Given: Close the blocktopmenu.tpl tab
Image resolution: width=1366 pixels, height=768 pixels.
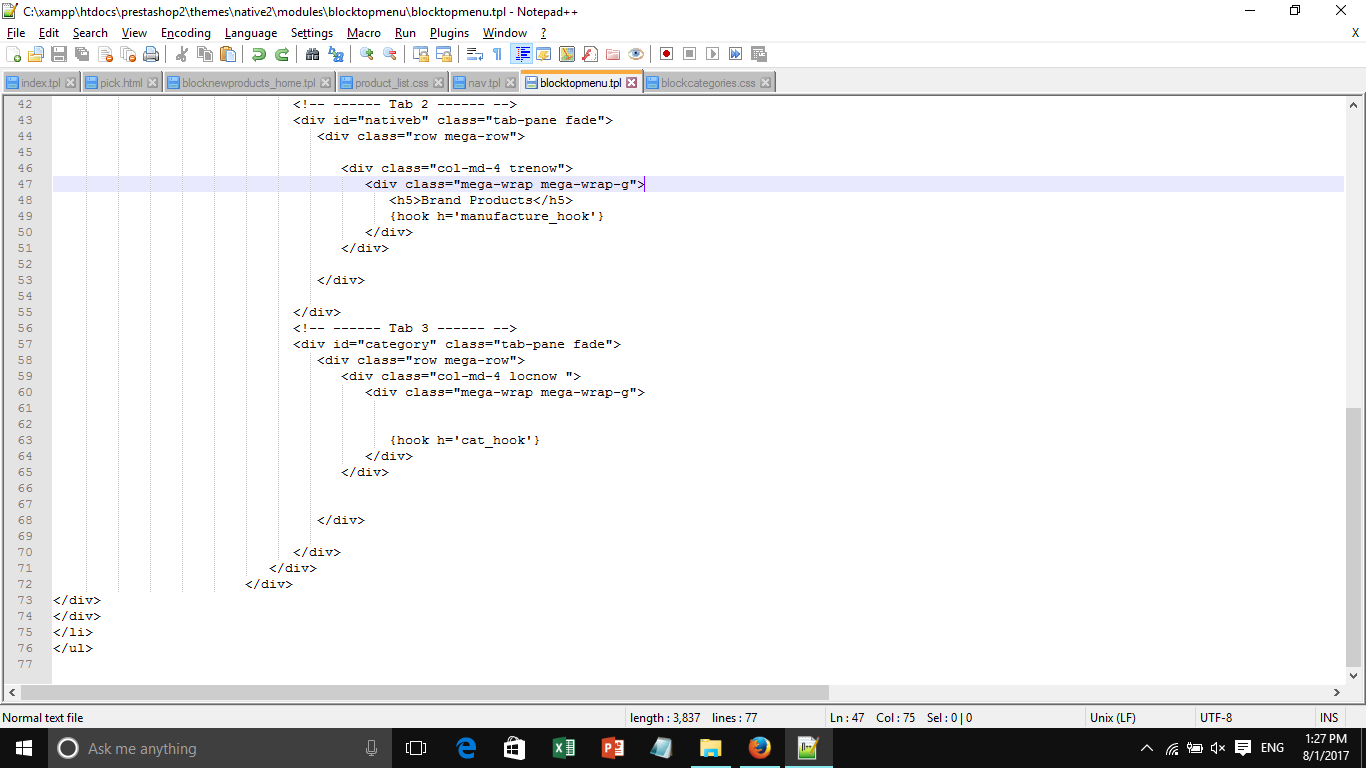Looking at the screenshot, I should pyautogui.click(x=632, y=83).
